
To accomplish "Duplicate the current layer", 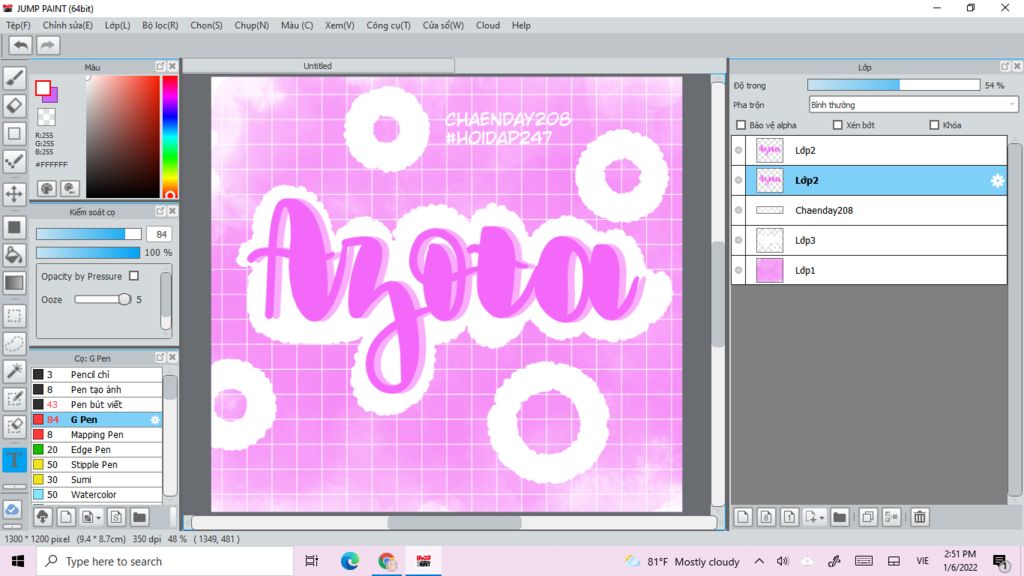I will [868, 517].
